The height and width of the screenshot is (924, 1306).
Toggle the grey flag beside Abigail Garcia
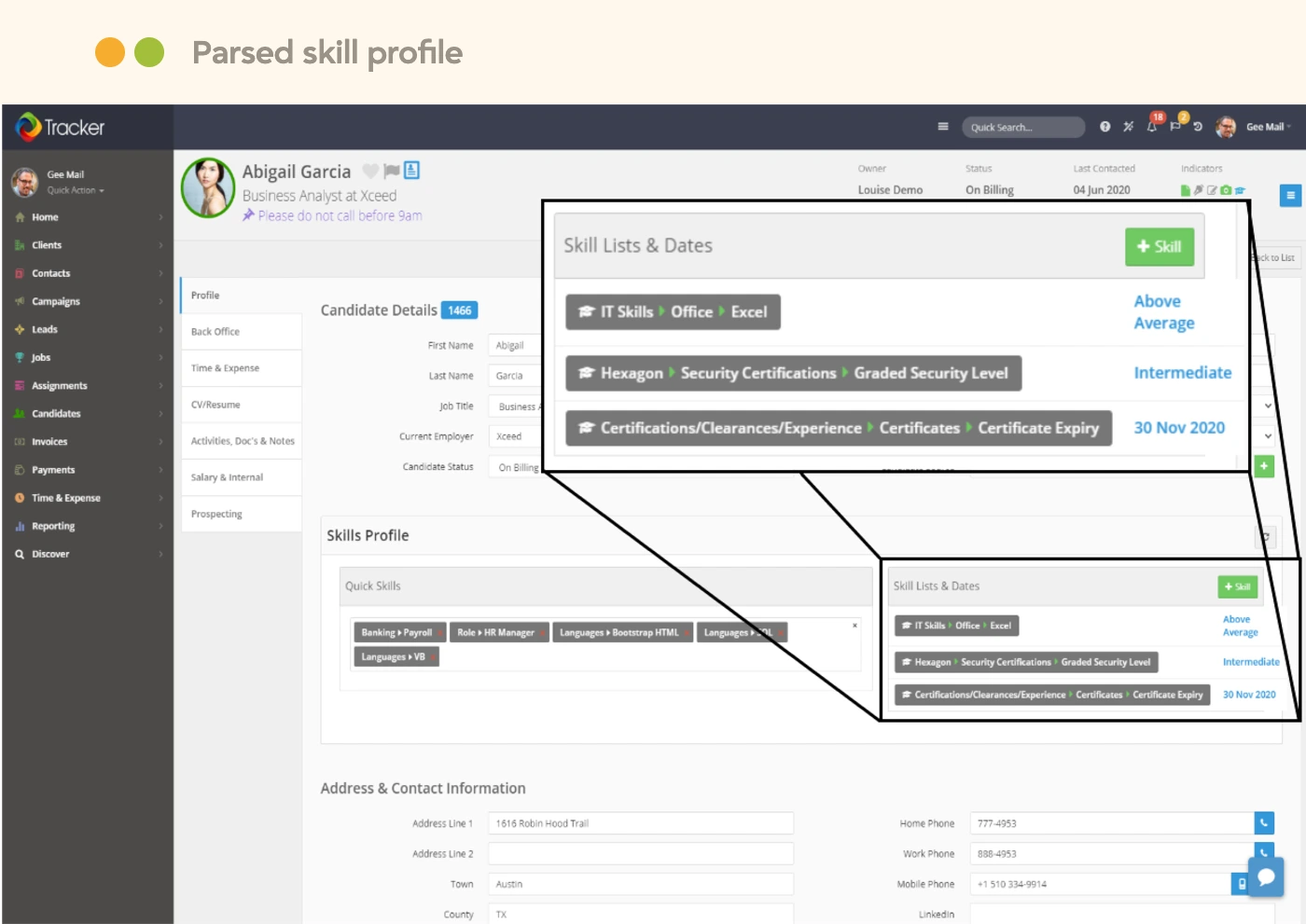click(392, 171)
